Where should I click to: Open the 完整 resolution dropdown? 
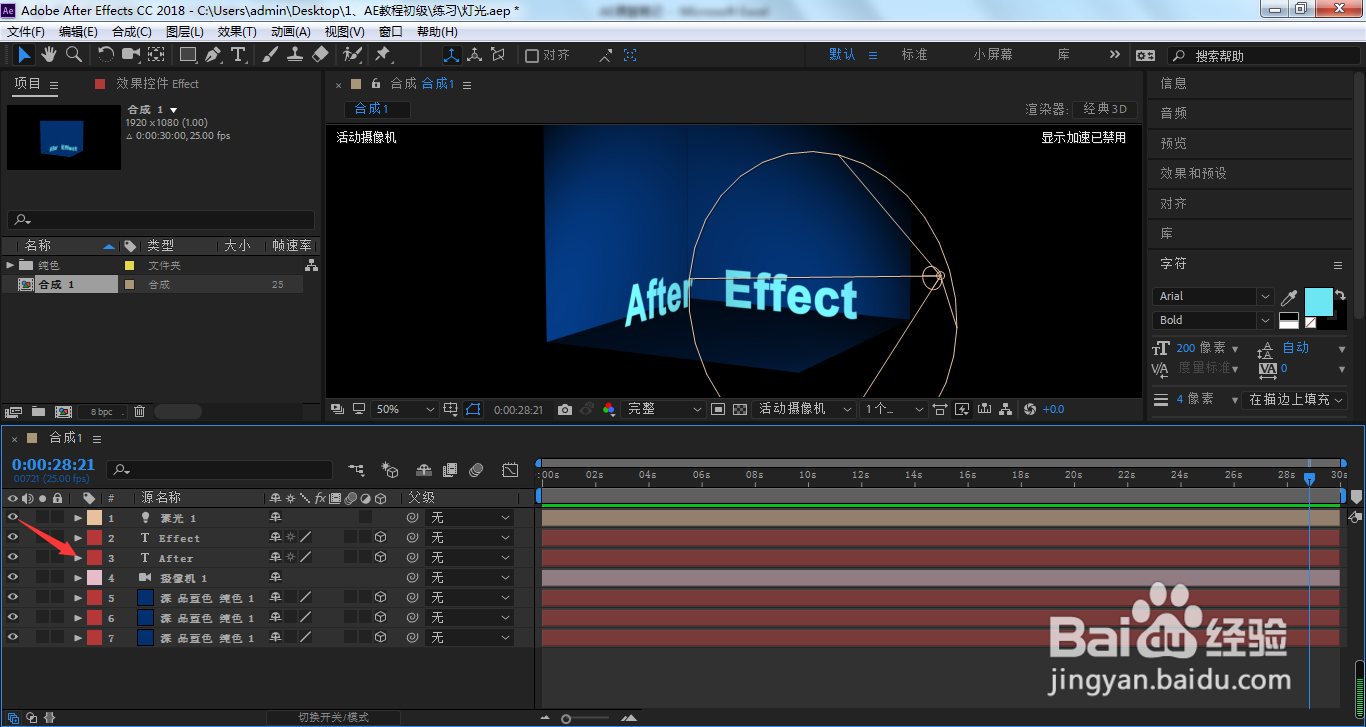point(664,409)
